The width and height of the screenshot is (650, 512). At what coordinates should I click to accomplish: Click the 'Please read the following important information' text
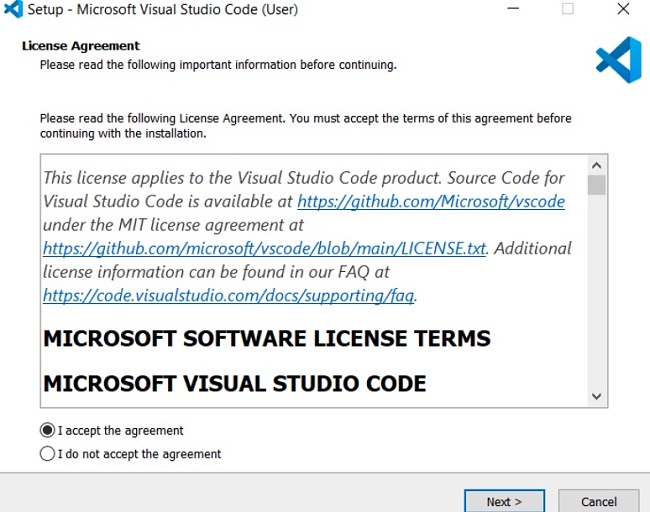pyautogui.click(x=218, y=65)
